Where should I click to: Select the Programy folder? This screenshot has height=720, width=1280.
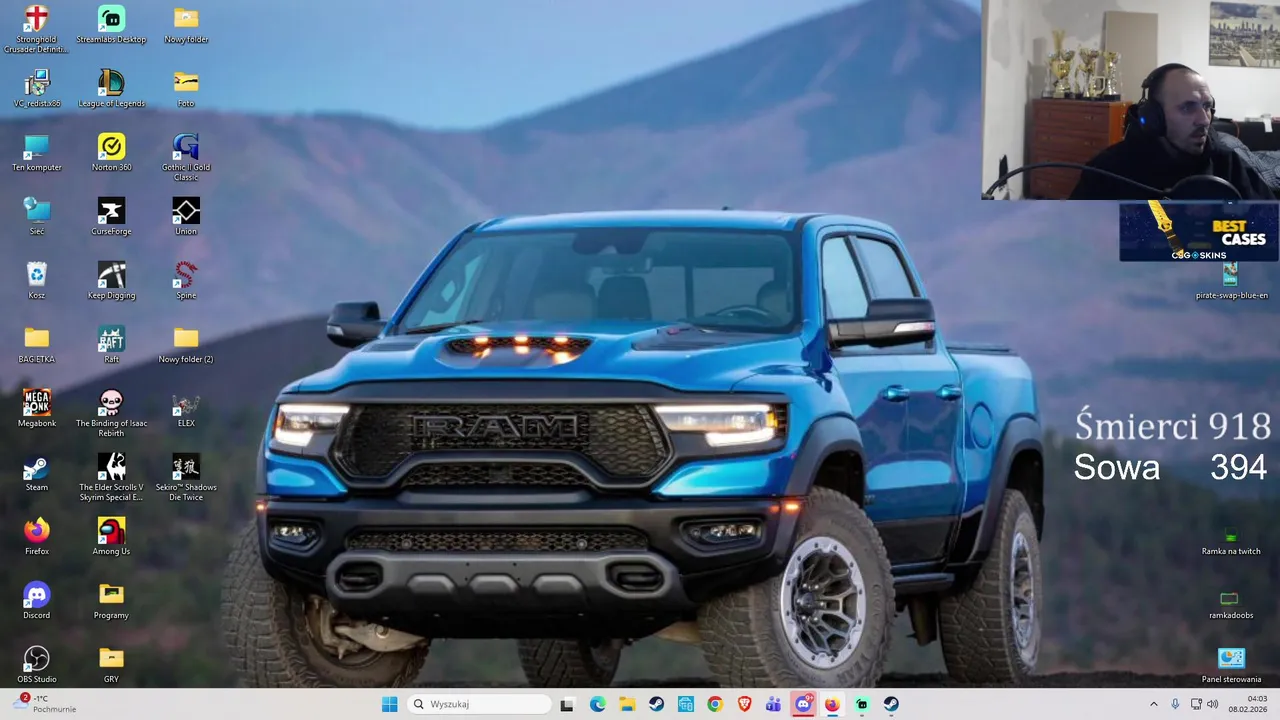pos(111,600)
